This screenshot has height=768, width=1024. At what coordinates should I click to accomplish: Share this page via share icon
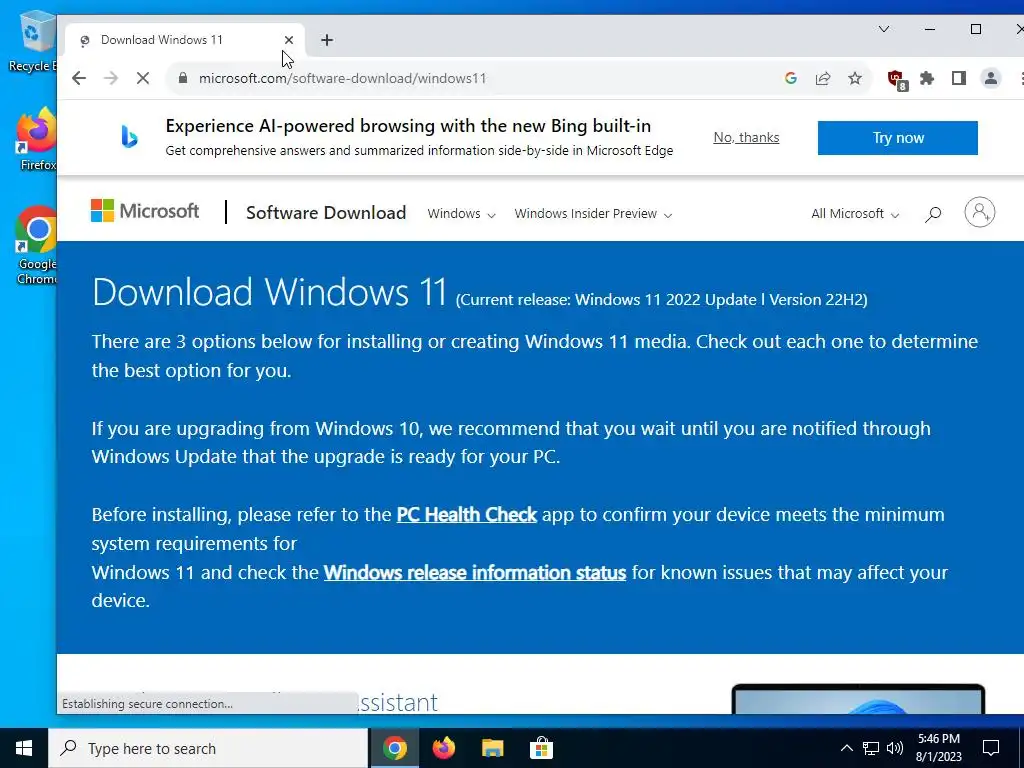coord(823,78)
